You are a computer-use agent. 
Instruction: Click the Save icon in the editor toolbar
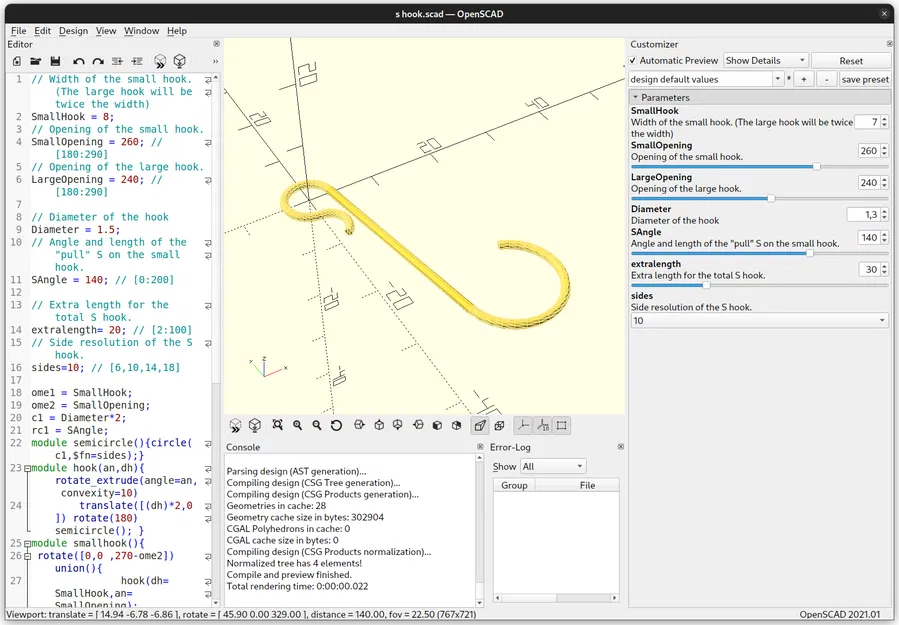(x=56, y=61)
